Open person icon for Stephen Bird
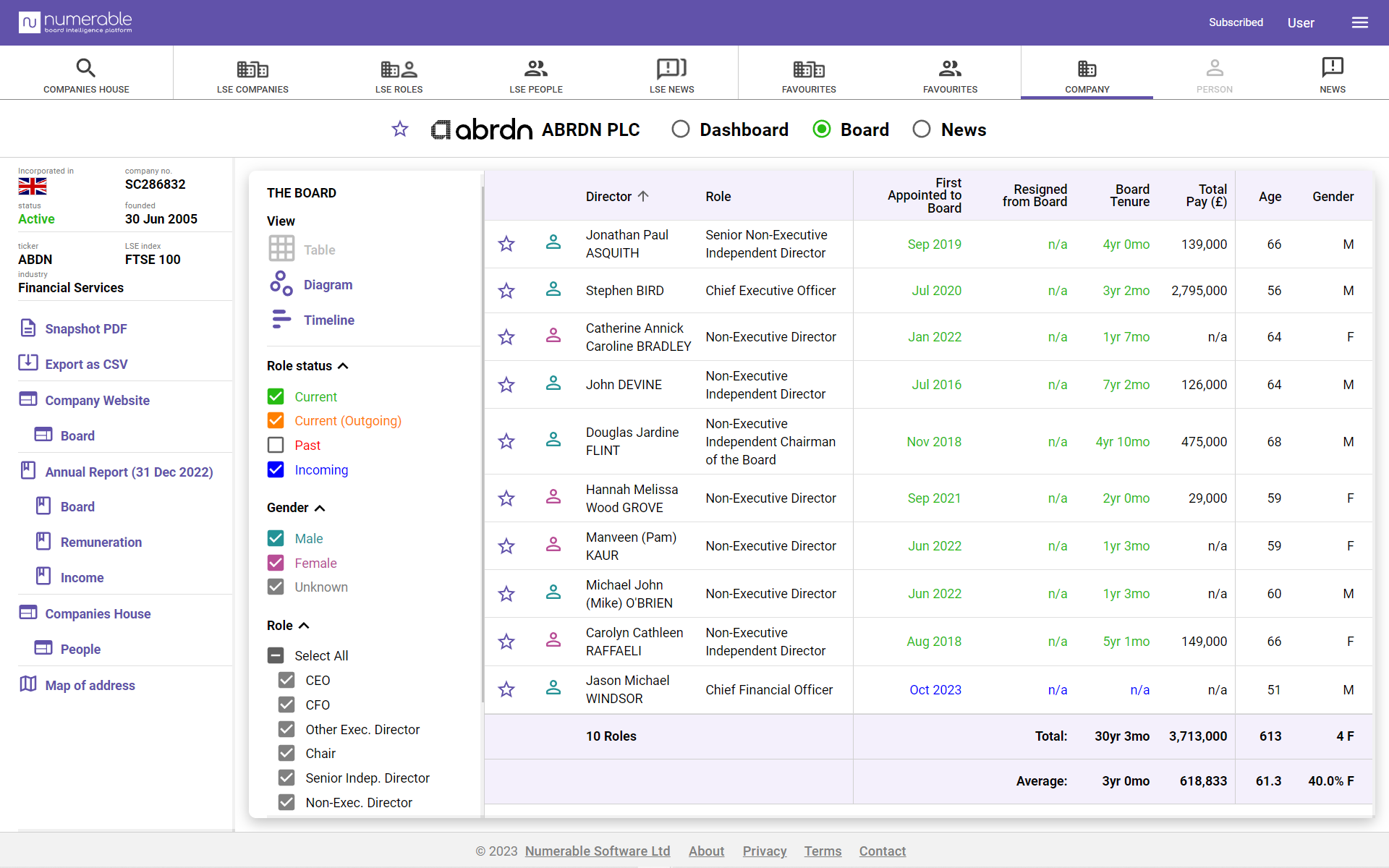 (x=553, y=289)
